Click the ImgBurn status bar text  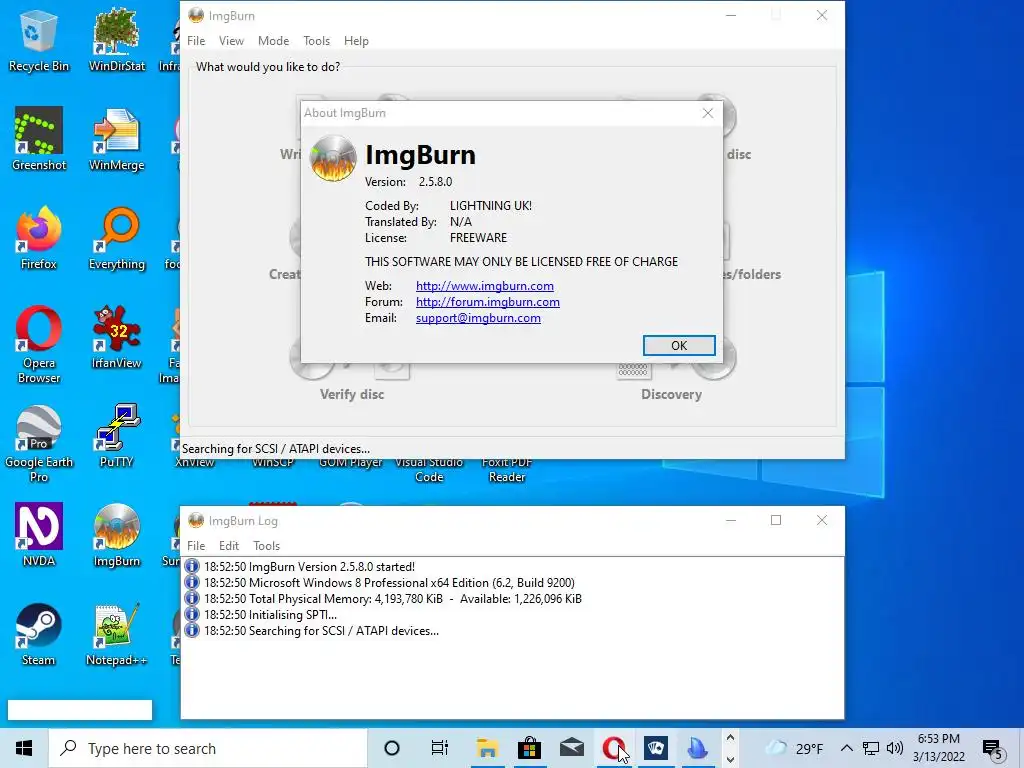click(276, 449)
